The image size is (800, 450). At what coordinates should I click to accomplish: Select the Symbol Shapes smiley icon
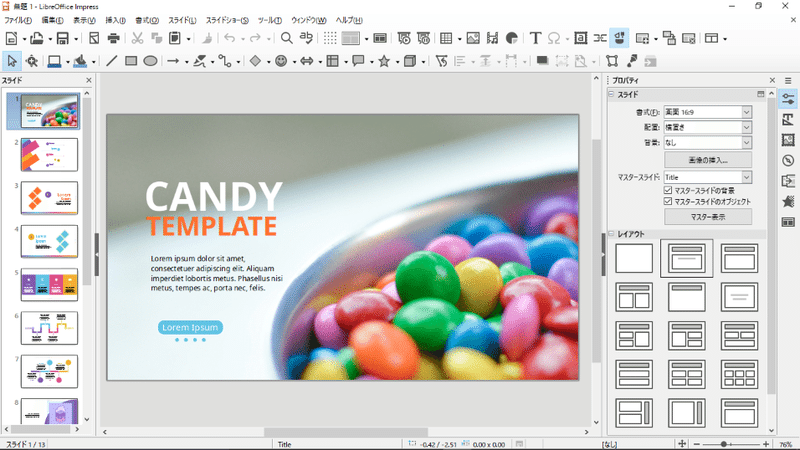click(281, 61)
